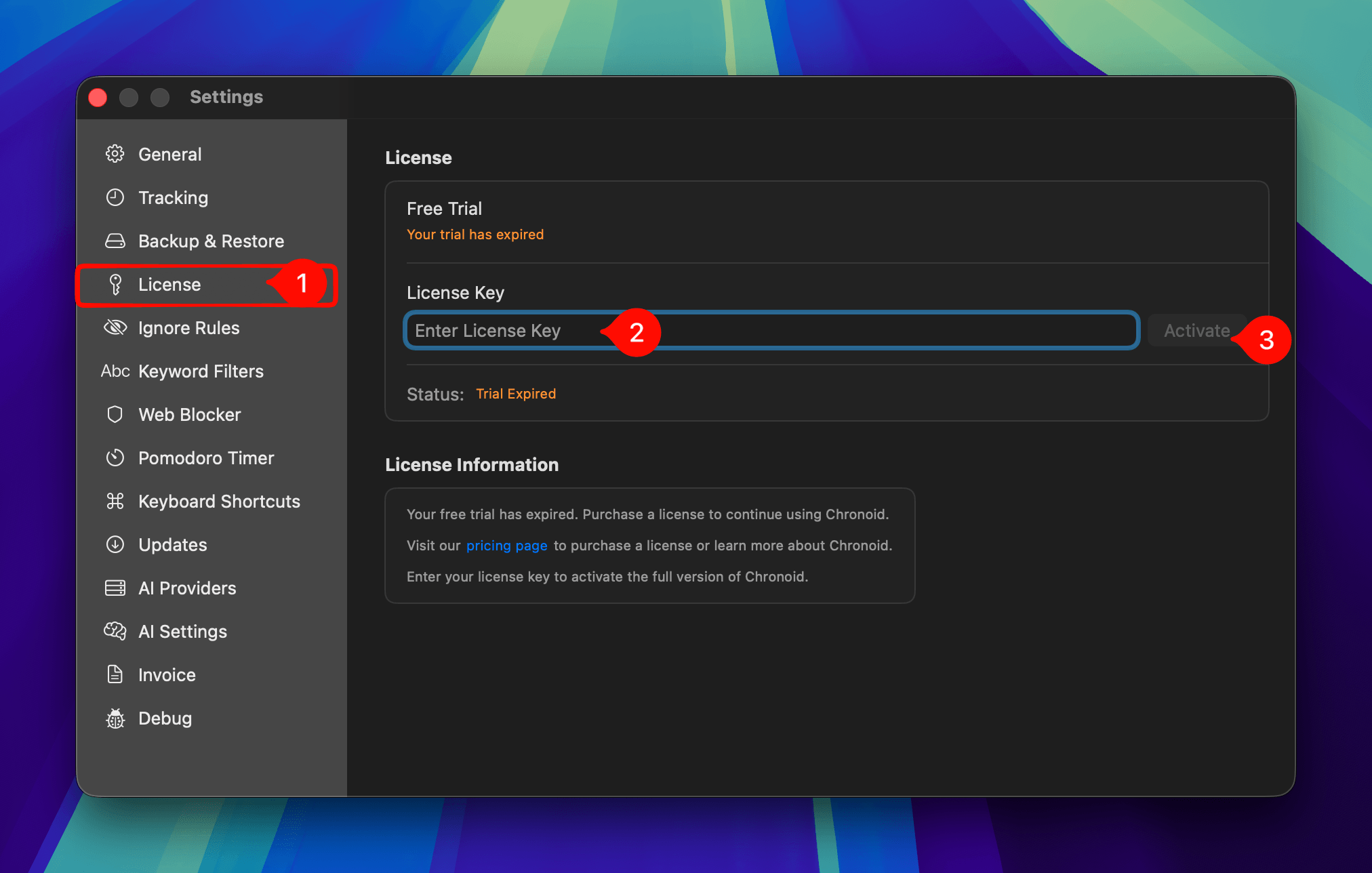The image size is (1372, 873).
Task: Visit the pricing page link
Action: pos(506,545)
